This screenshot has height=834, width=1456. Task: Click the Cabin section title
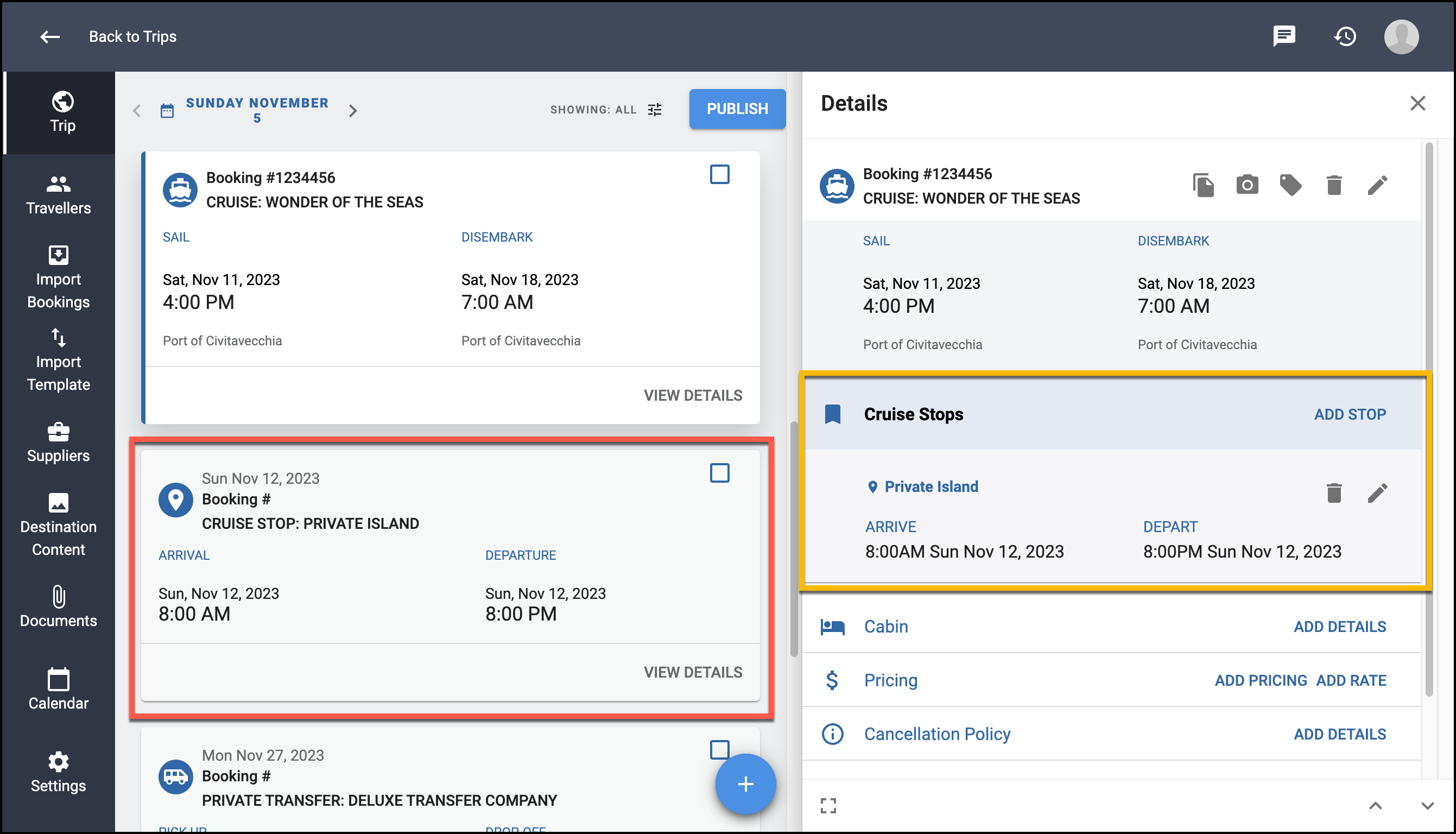(886, 627)
